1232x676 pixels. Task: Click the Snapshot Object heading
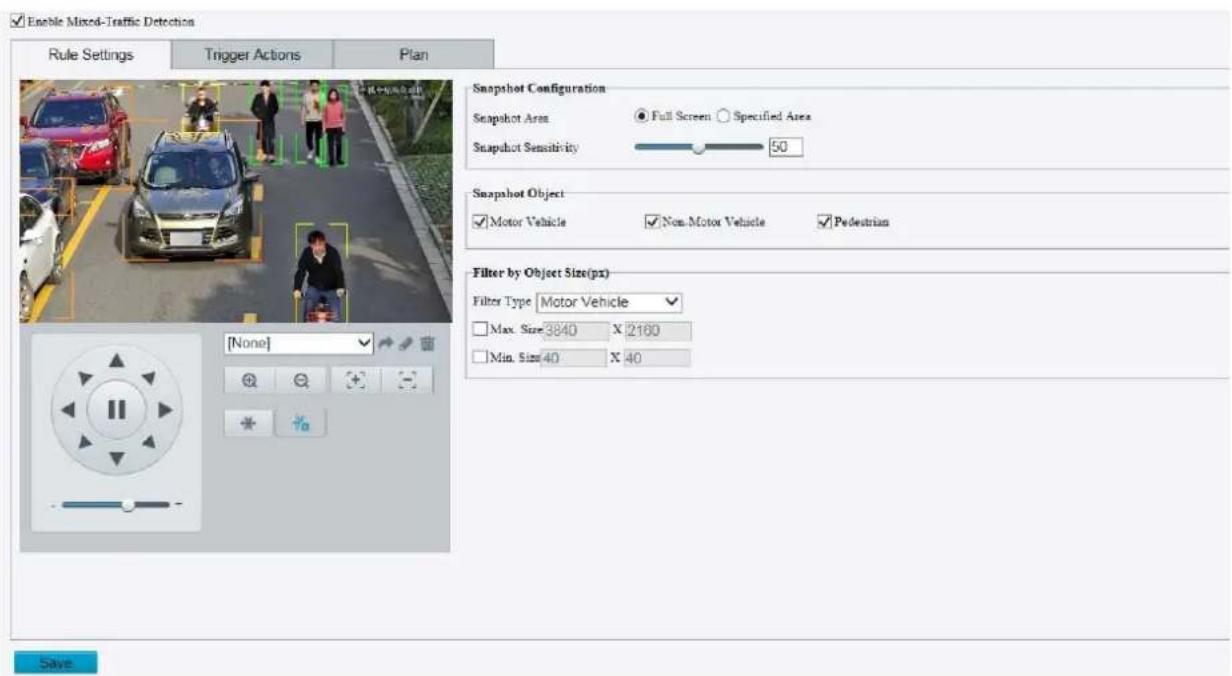pyautogui.click(x=518, y=193)
